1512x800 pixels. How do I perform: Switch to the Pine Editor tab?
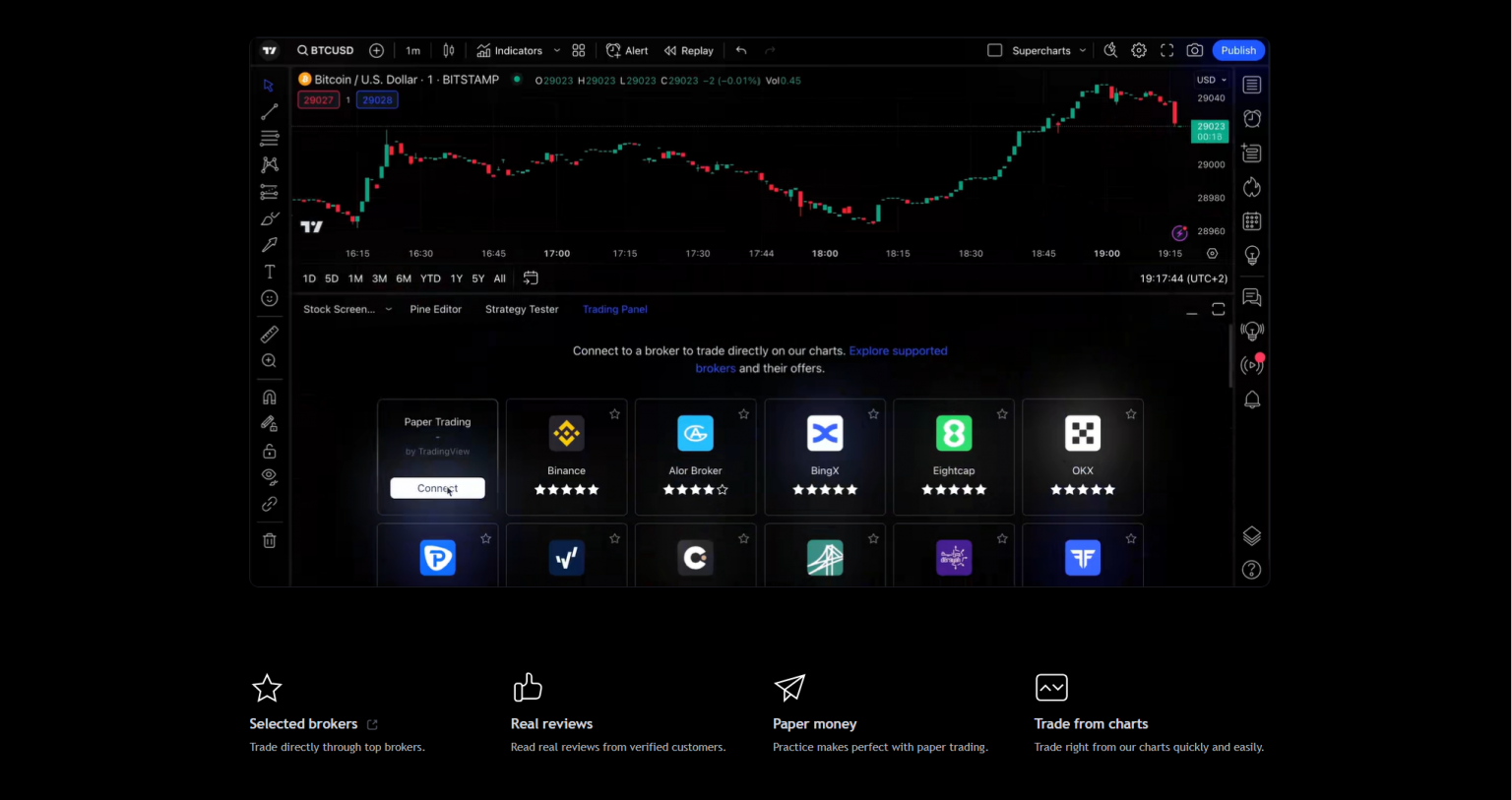click(x=435, y=309)
